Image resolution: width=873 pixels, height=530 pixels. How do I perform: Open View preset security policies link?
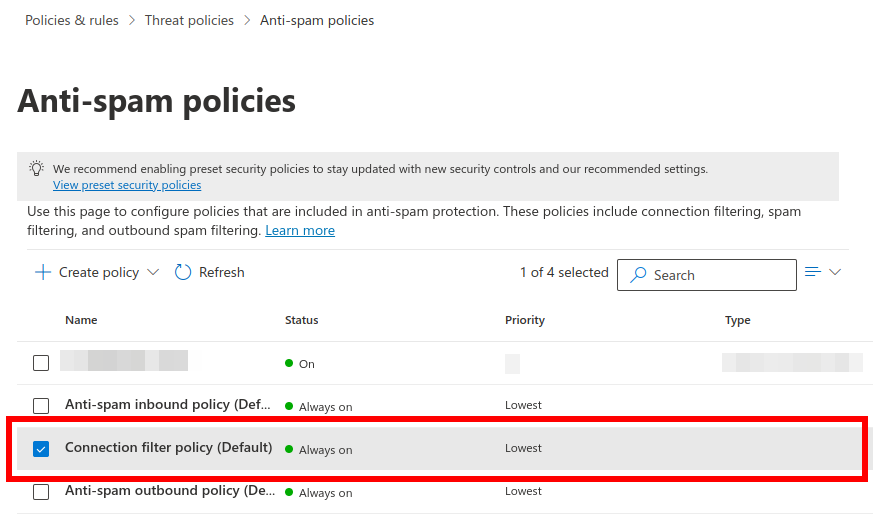pos(127,185)
